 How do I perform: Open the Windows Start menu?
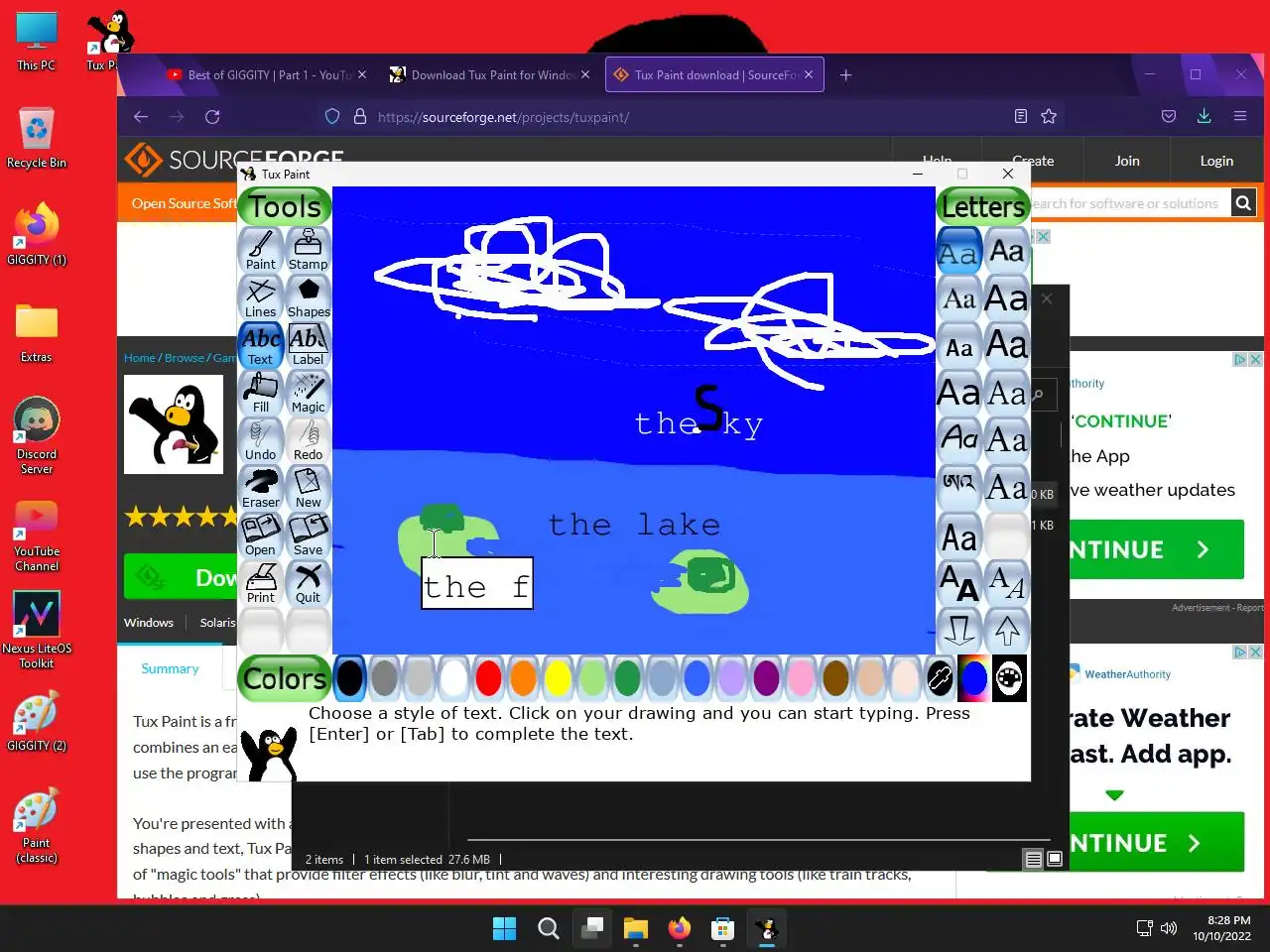click(x=504, y=928)
